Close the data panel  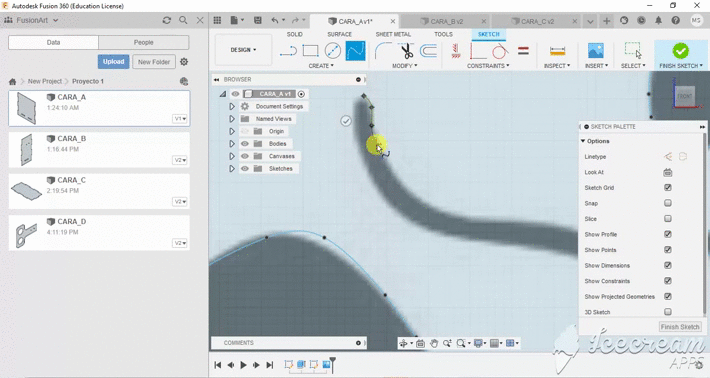200,20
